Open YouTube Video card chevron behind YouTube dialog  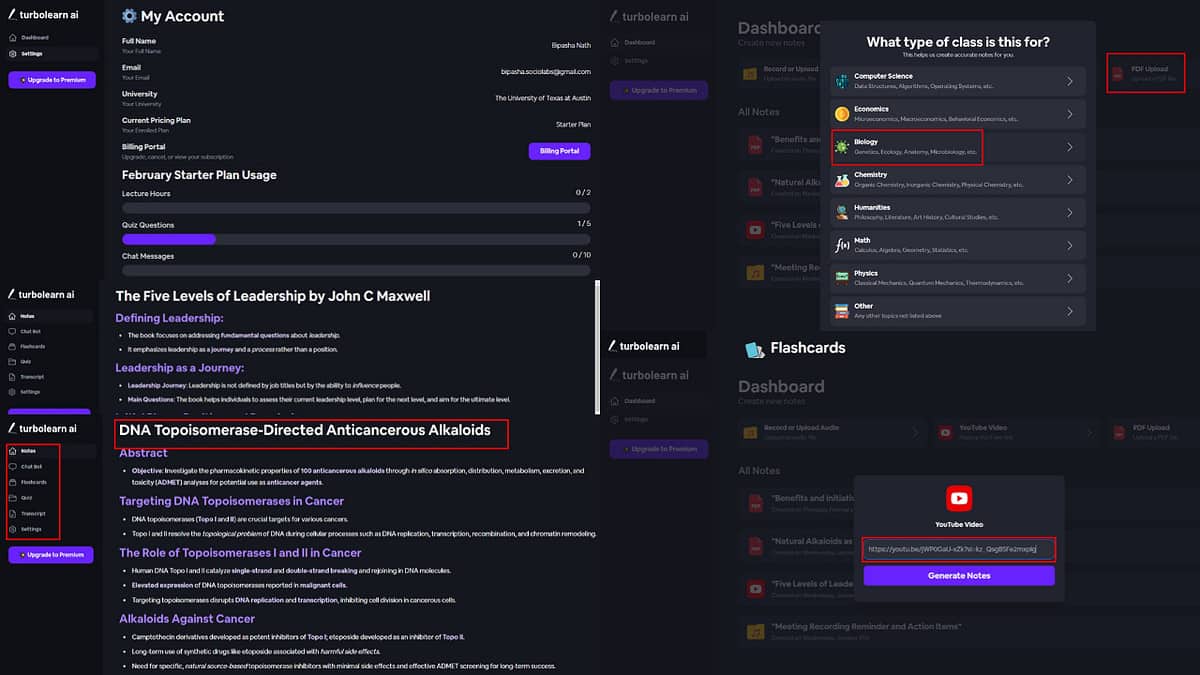[1091, 432]
